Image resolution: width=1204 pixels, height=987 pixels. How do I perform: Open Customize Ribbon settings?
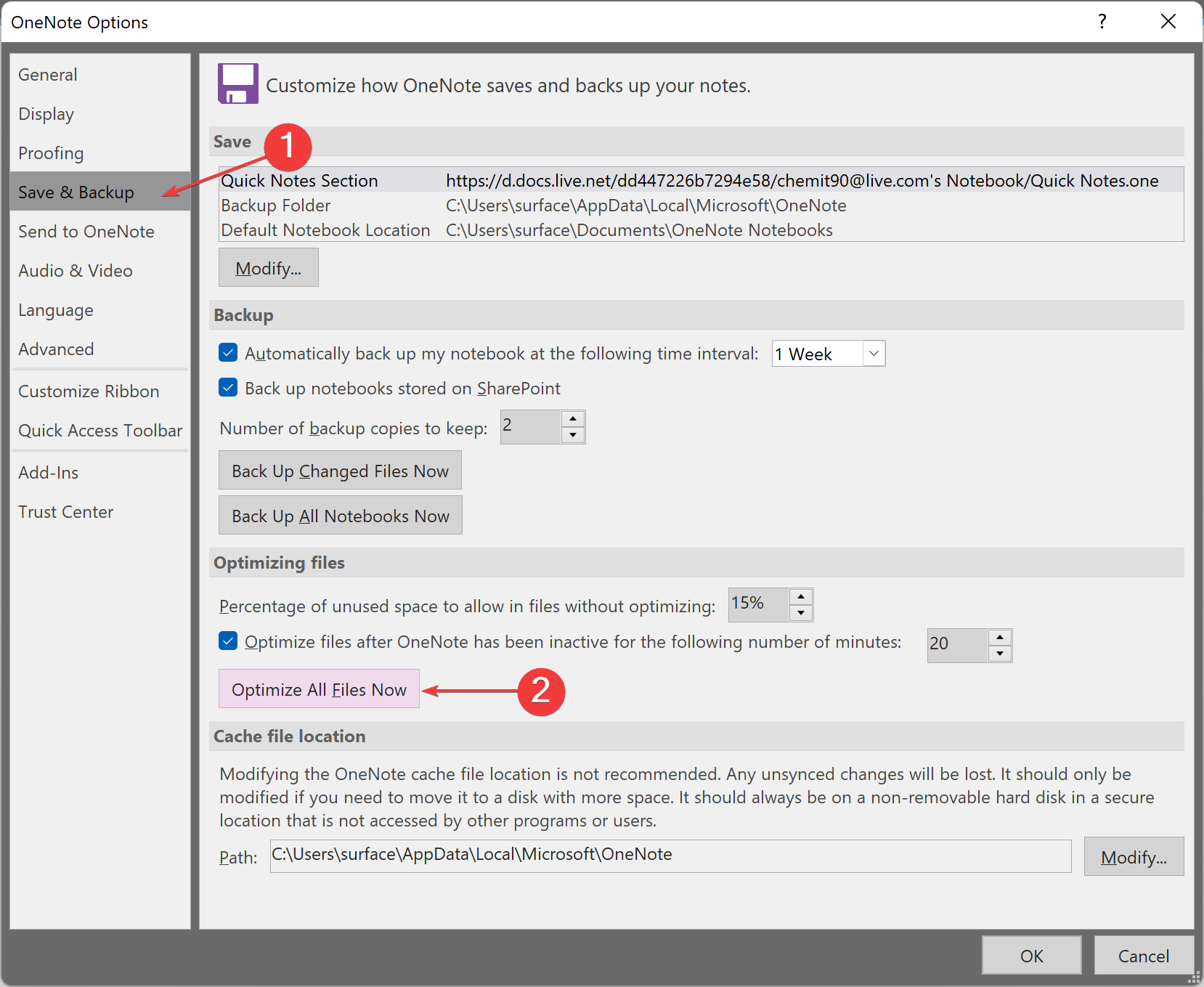tap(100, 391)
